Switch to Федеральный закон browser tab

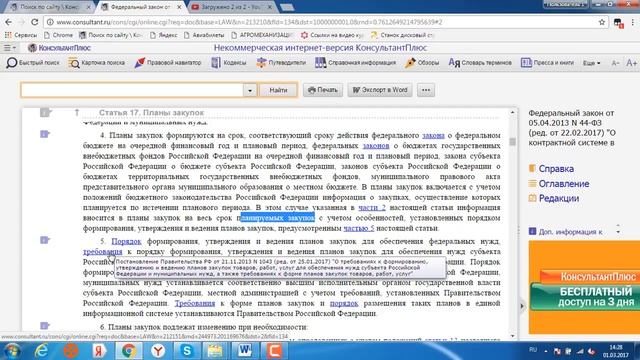[141, 7]
